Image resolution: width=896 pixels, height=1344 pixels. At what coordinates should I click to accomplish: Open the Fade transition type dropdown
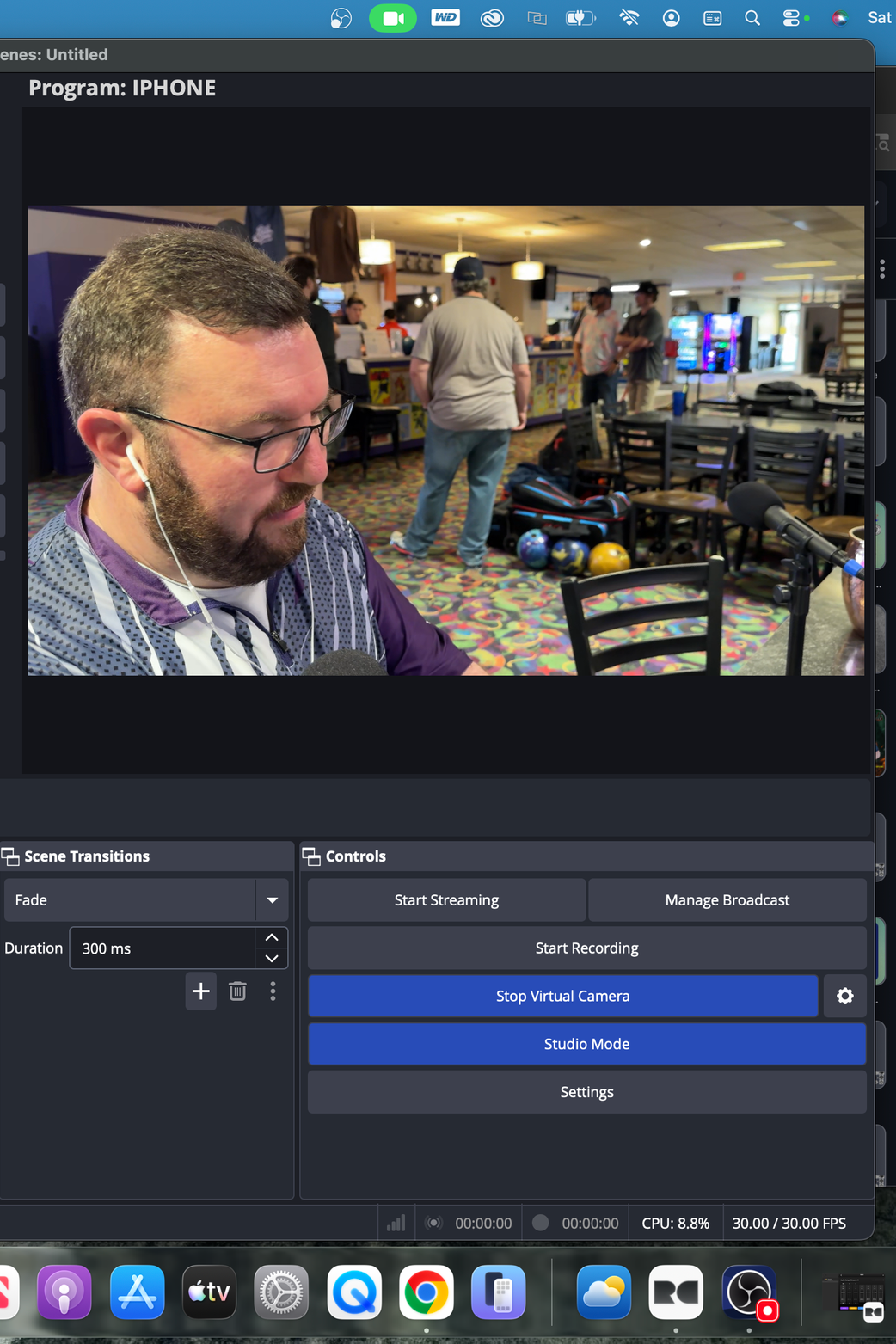click(272, 899)
